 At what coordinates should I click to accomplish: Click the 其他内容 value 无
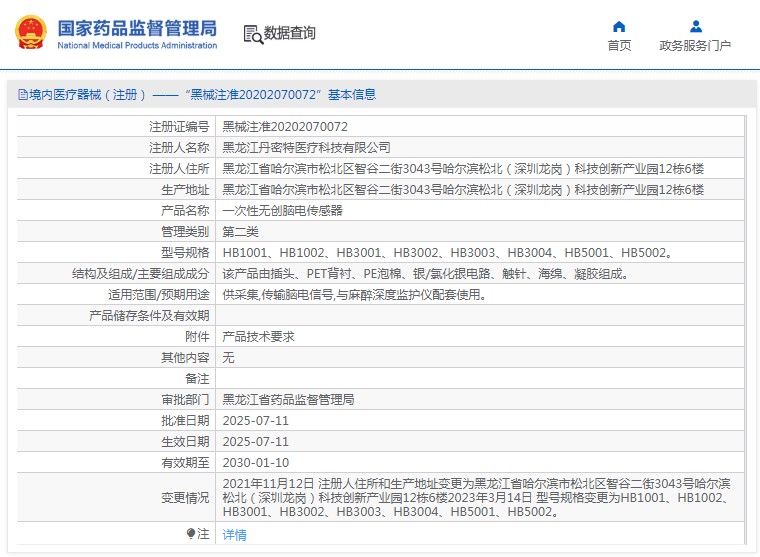coord(228,358)
